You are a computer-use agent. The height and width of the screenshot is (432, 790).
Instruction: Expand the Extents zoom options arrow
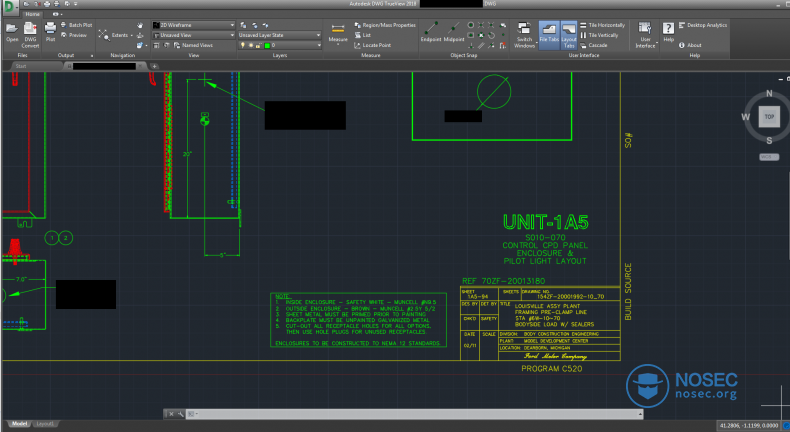click(x=131, y=35)
